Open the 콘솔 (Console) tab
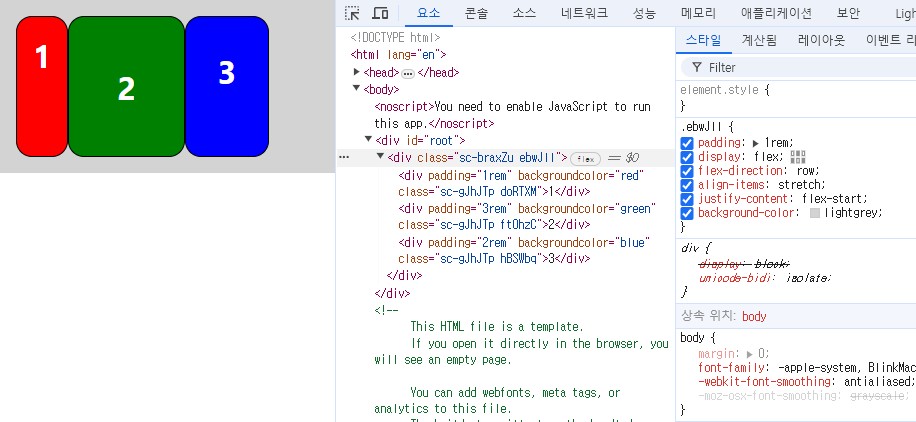Screen dimensions: 916x422 pyautogui.click(x=477, y=13)
